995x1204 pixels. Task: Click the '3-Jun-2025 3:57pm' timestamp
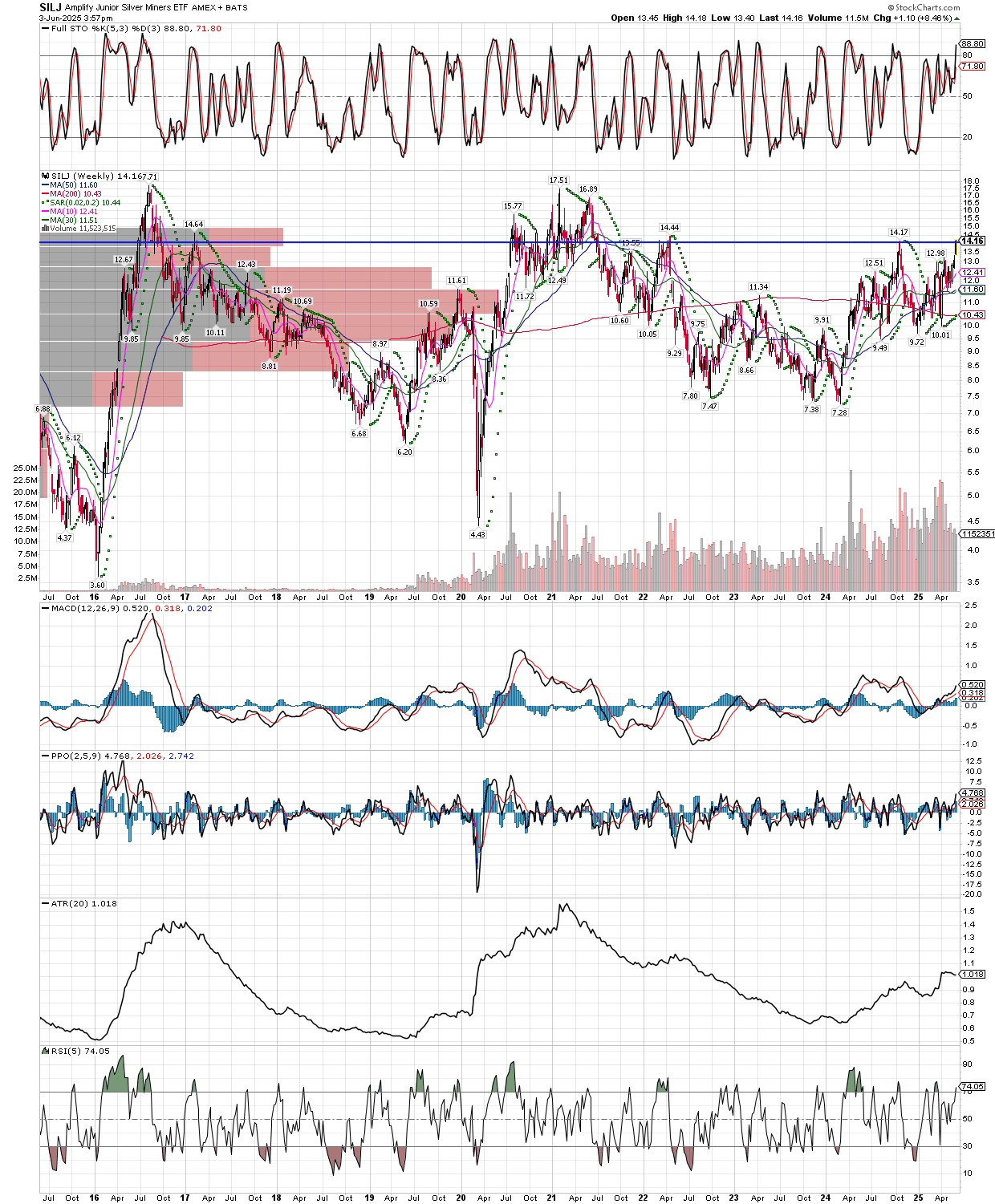[76, 18]
